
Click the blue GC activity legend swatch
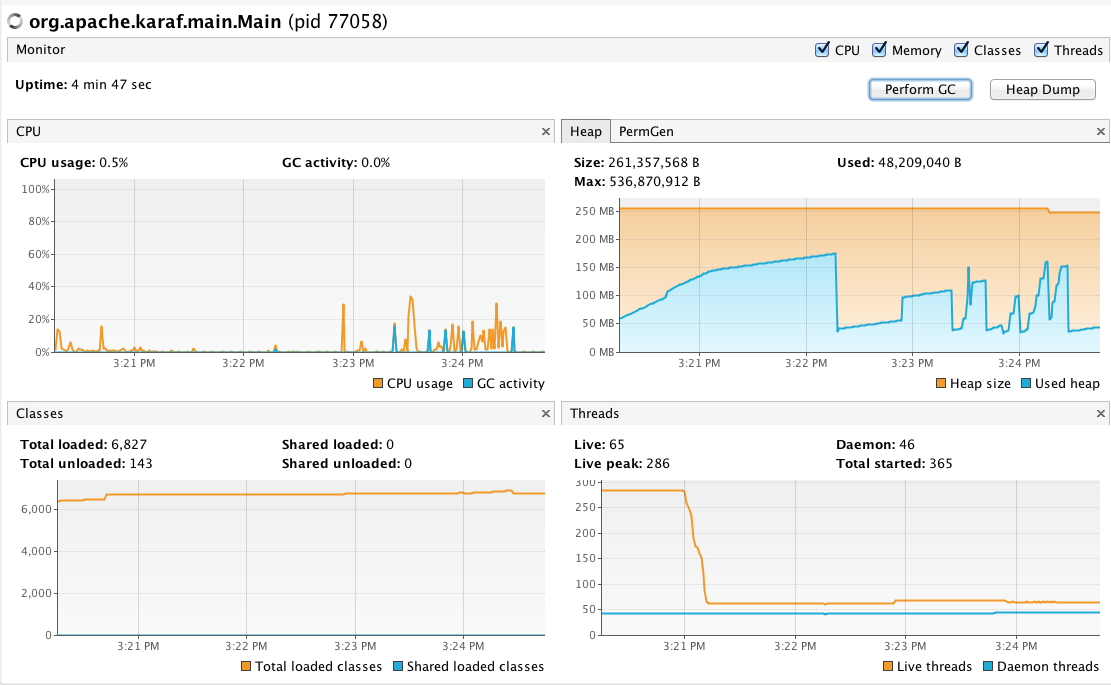point(468,383)
